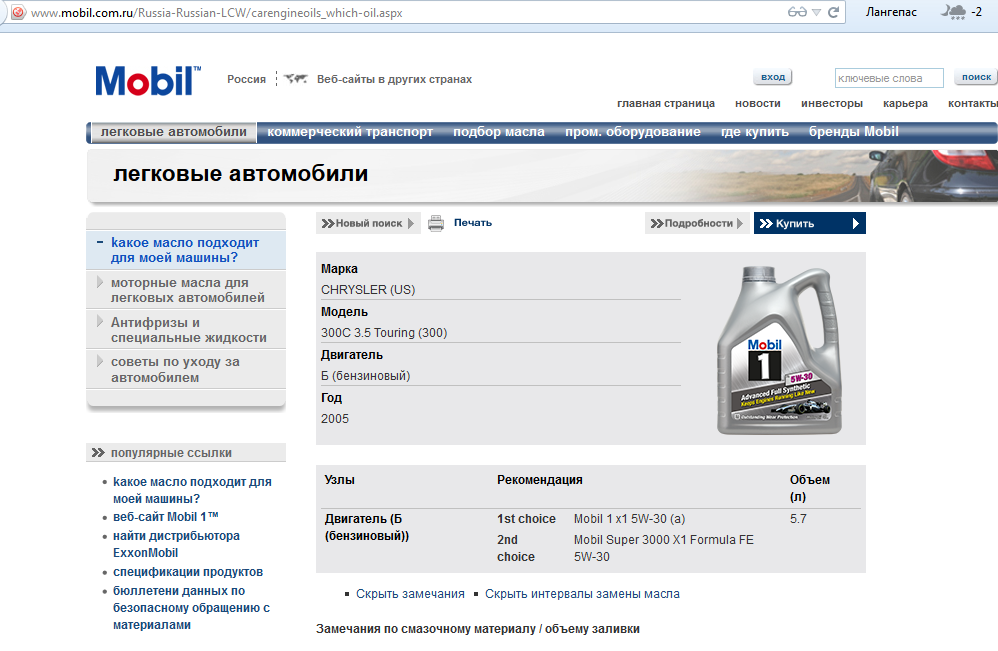Image resolution: width=998 pixels, height=651 pixels.
Task: Open the address bar dropdown arrow
Action: coord(817,13)
